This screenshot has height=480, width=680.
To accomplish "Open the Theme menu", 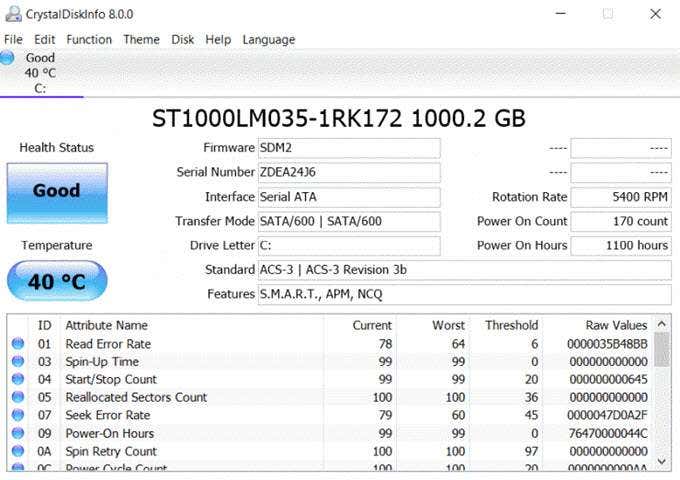I will point(141,40).
